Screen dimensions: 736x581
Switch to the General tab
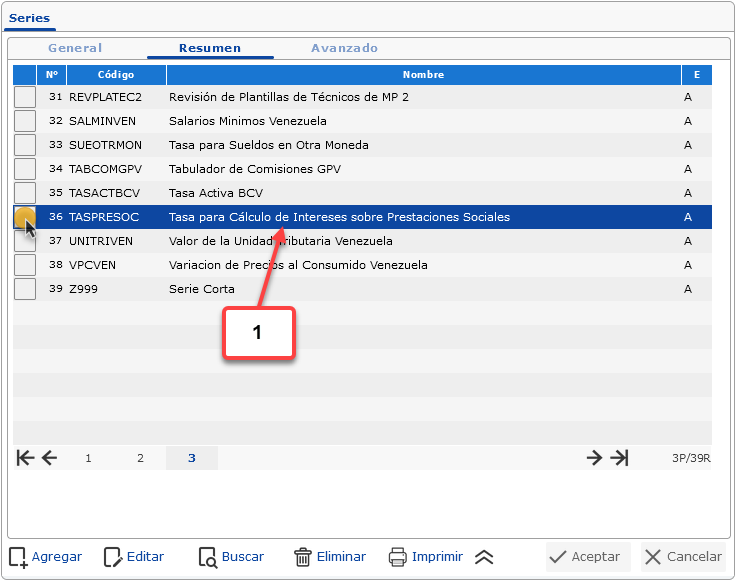(x=75, y=48)
